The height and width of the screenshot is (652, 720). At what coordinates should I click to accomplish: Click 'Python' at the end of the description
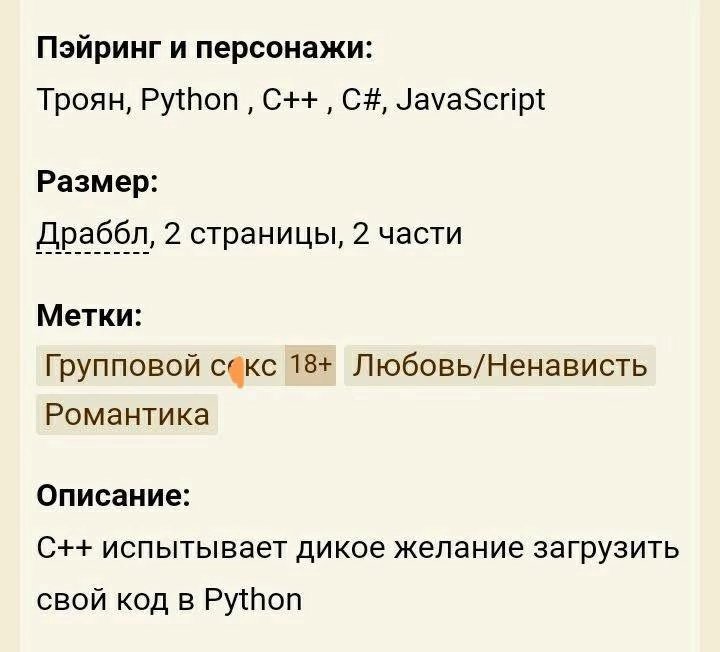[x=252, y=599]
